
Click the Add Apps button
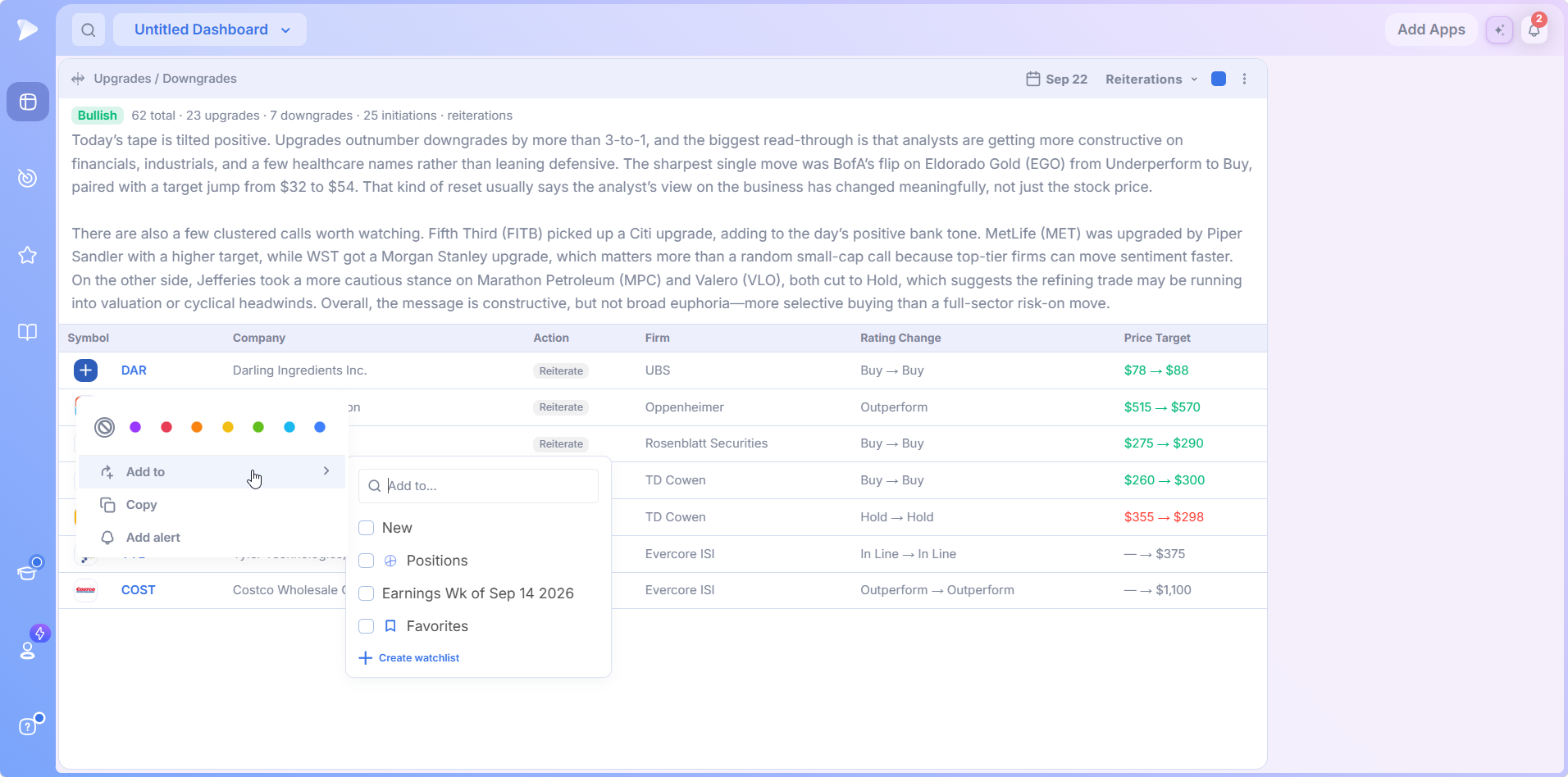pos(1431,30)
